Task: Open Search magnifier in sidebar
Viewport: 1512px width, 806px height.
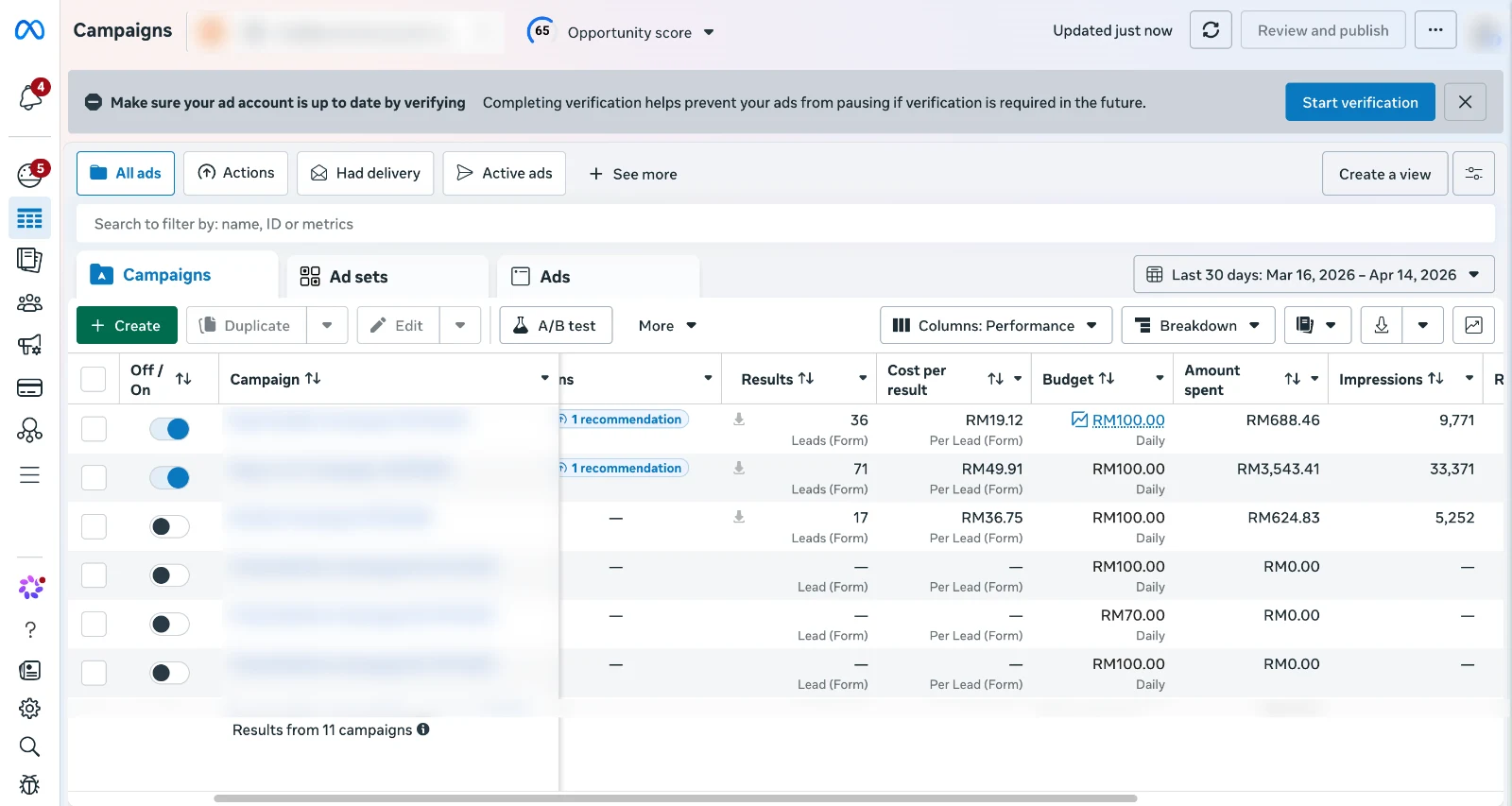Action: 29,746
